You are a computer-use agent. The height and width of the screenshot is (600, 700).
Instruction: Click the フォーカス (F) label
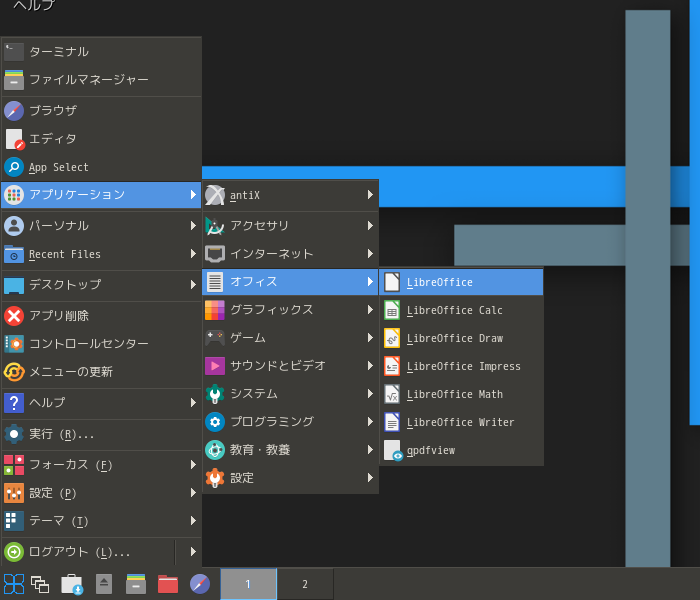(x=71, y=465)
